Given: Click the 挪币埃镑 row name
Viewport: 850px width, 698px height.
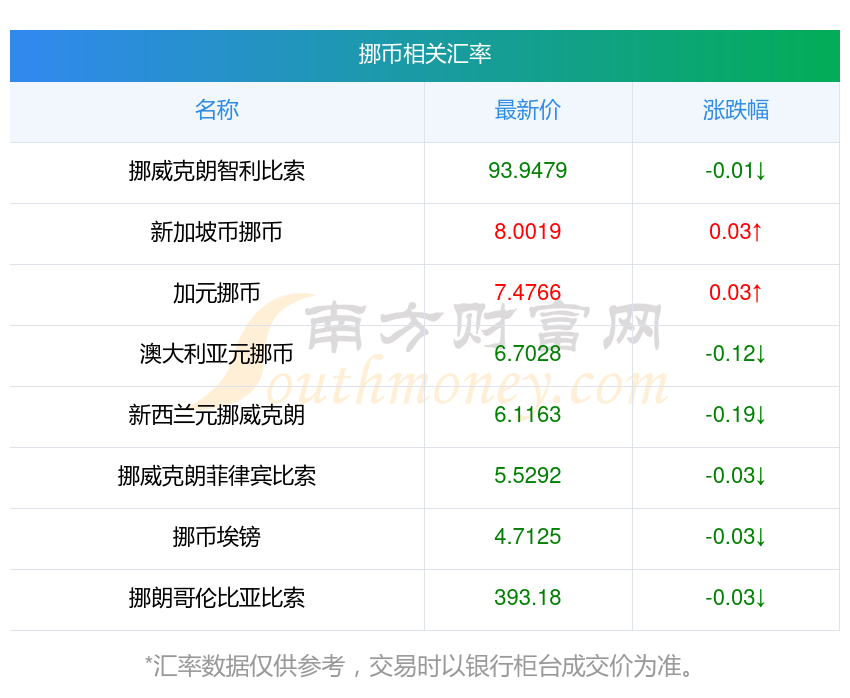Looking at the screenshot, I should tap(217, 537).
